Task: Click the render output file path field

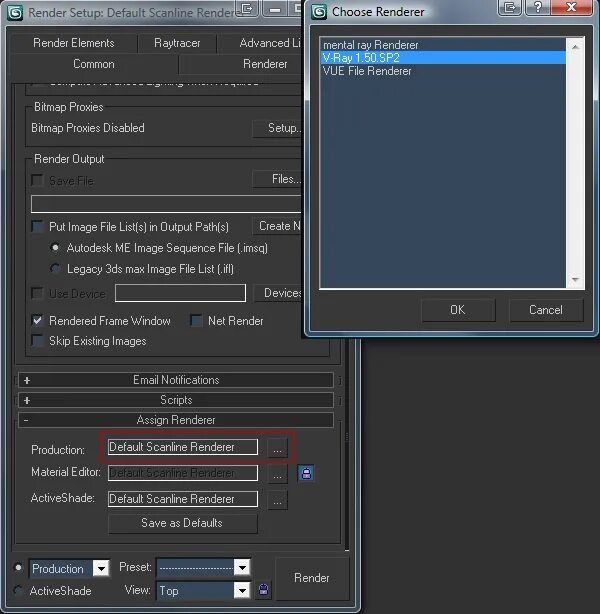Action: (x=166, y=204)
